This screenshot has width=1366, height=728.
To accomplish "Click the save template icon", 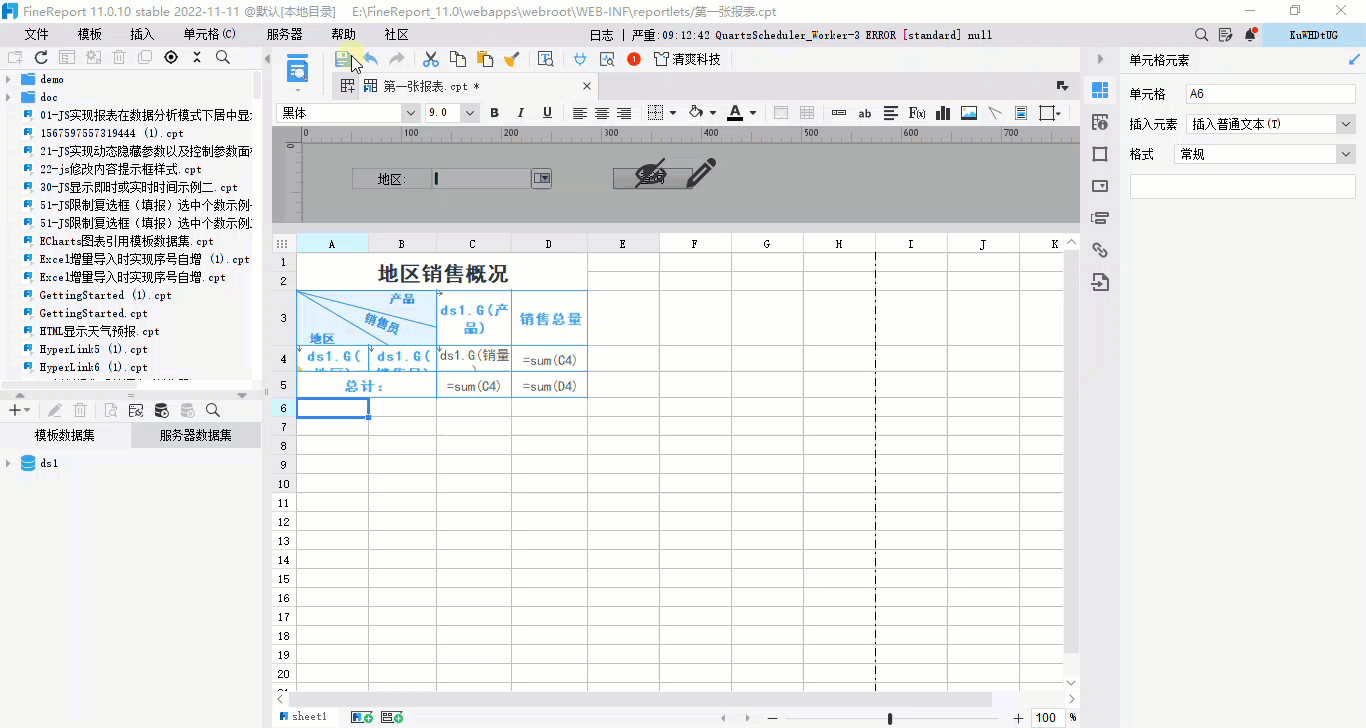I will click(x=343, y=59).
